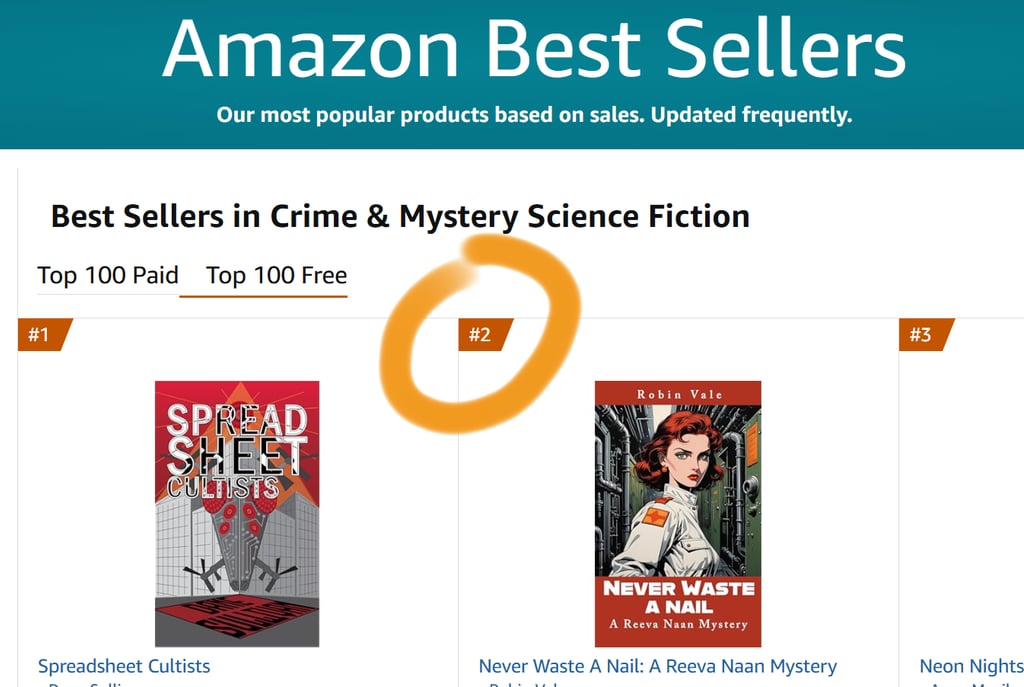This screenshot has width=1024, height=687.
Task: Click the spaceship illustration on Spreadsheet Cultists cover
Action: [x=237, y=545]
